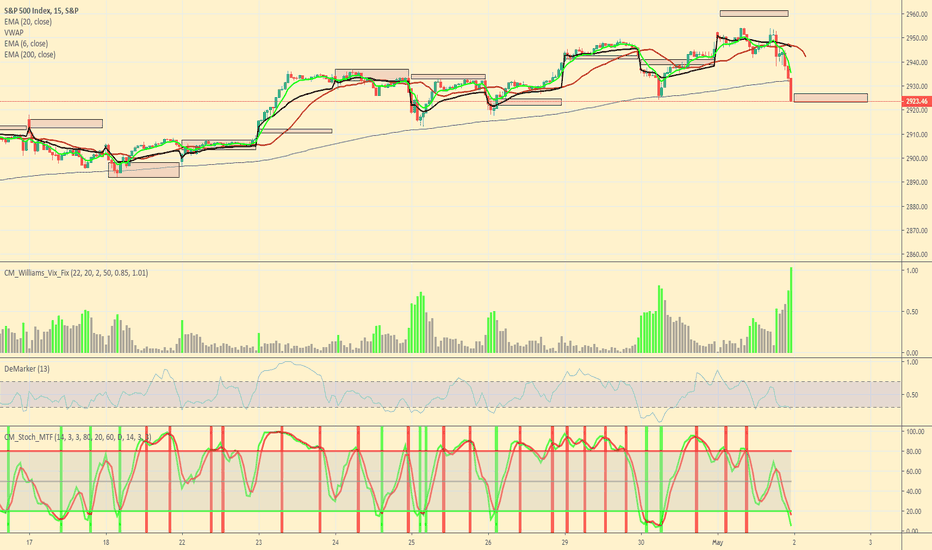This screenshot has height=550, width=932.
Task: Click date 25 on the time axis
Action: coord(411,542)
